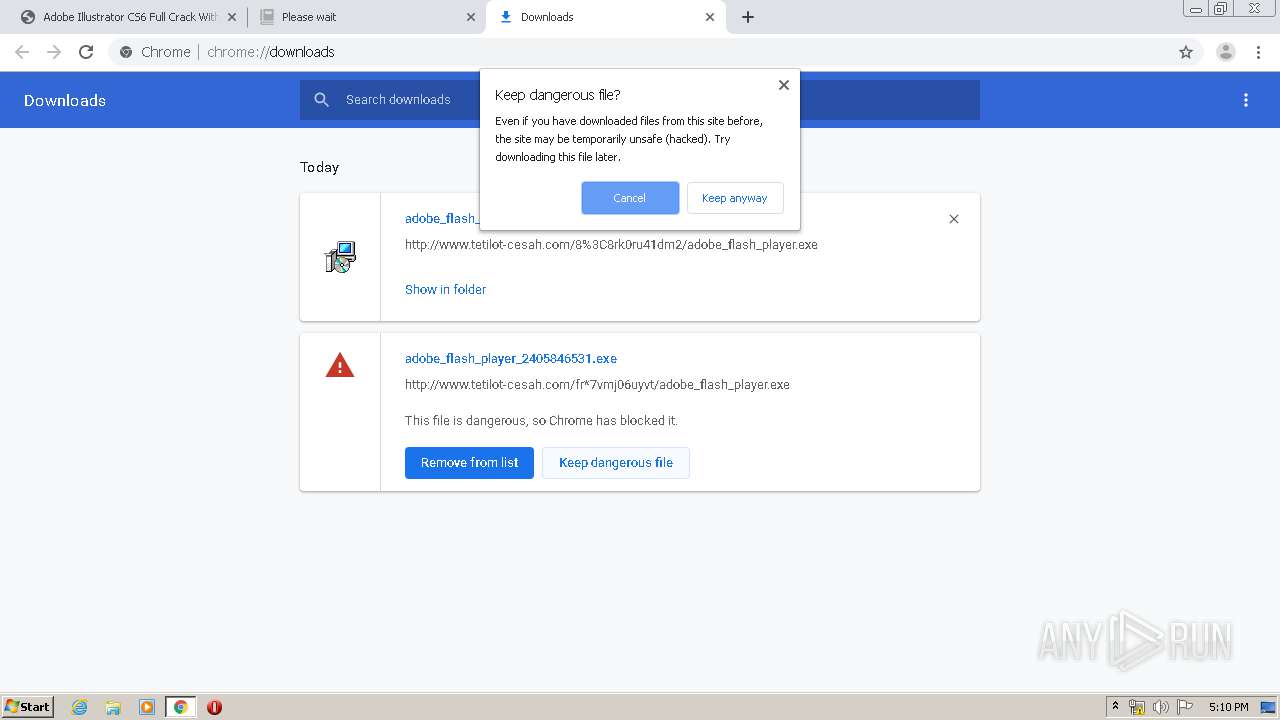This screenshot has height=720, width=1280.
Task: Show hidden system tray icons
Action: pos(1116,707)
